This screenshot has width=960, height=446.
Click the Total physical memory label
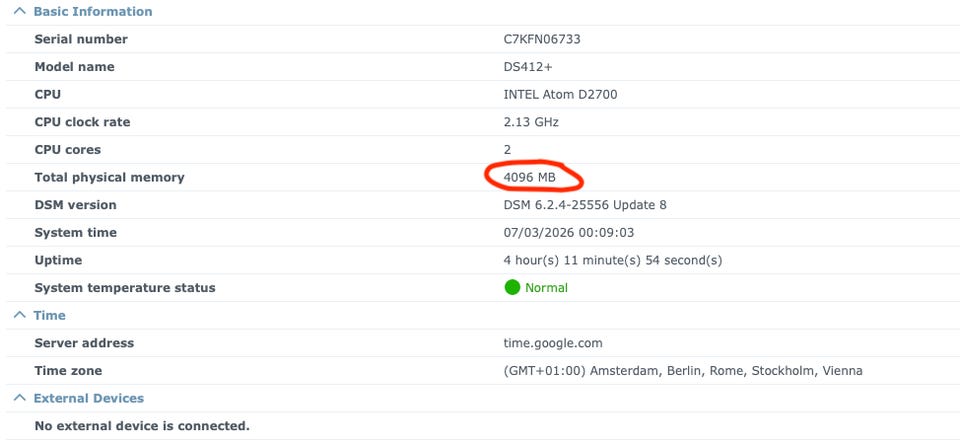click(109, 177)
